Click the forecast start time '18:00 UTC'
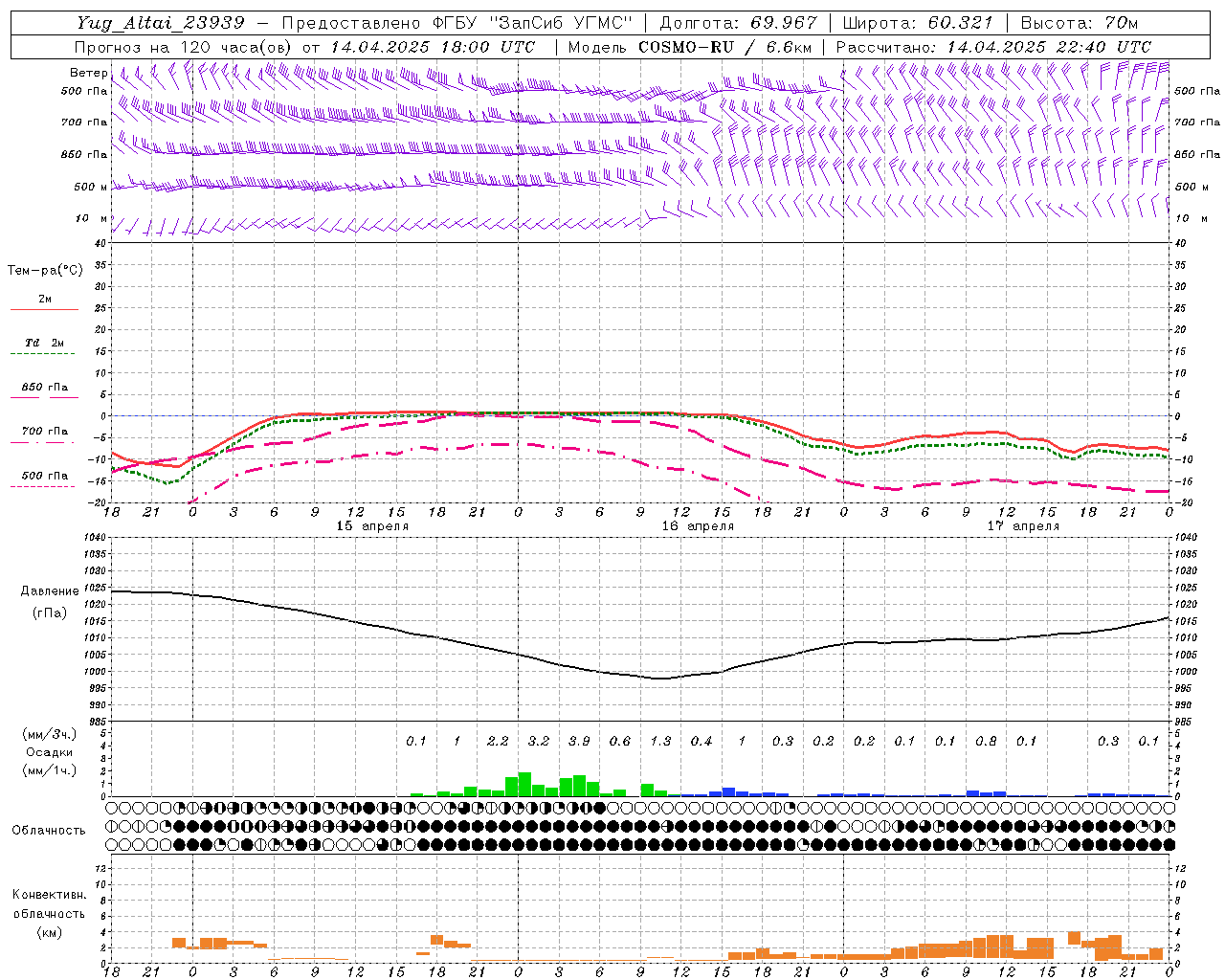 tap(488, 47)
